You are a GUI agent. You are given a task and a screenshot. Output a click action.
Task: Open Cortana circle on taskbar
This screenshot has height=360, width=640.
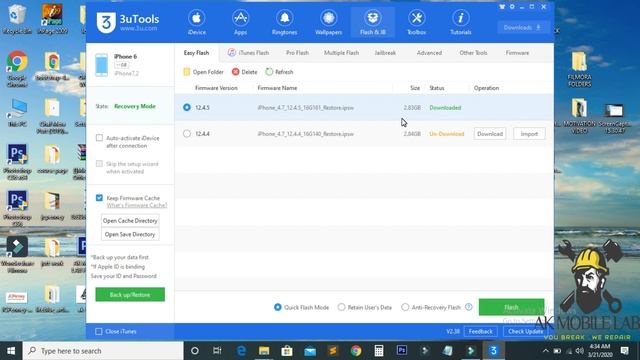(195, 351)
